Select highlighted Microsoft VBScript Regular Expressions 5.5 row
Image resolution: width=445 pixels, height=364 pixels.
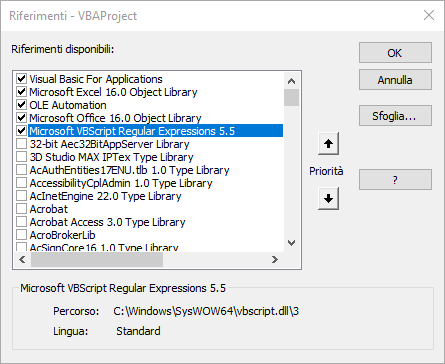[155, 131]
